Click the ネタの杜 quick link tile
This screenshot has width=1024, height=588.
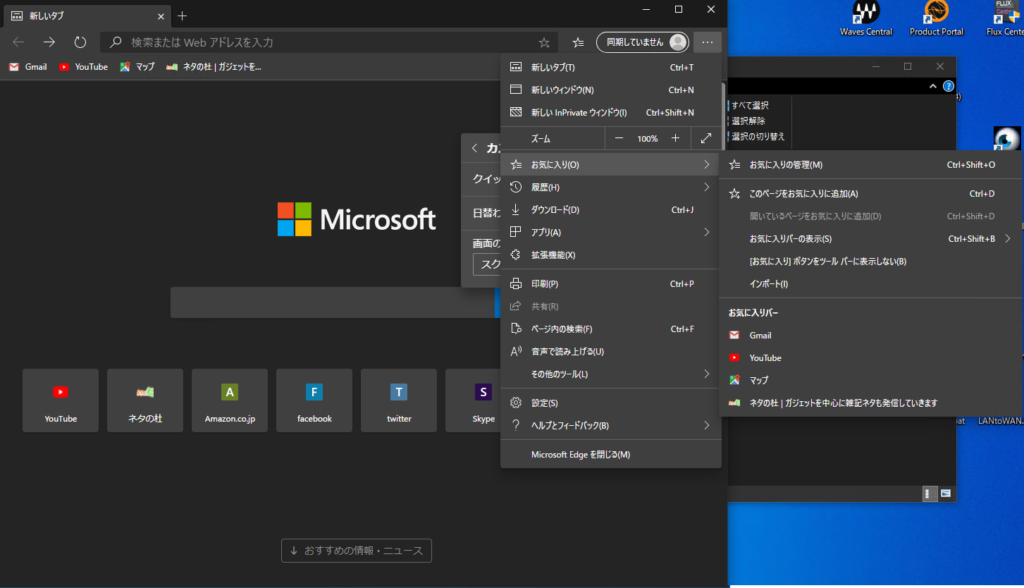pyautogui.click(x=145, y=400)
